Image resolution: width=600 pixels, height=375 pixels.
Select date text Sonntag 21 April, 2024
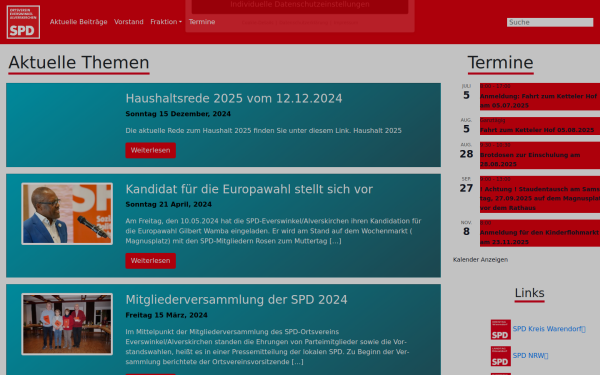click(168, 204)
